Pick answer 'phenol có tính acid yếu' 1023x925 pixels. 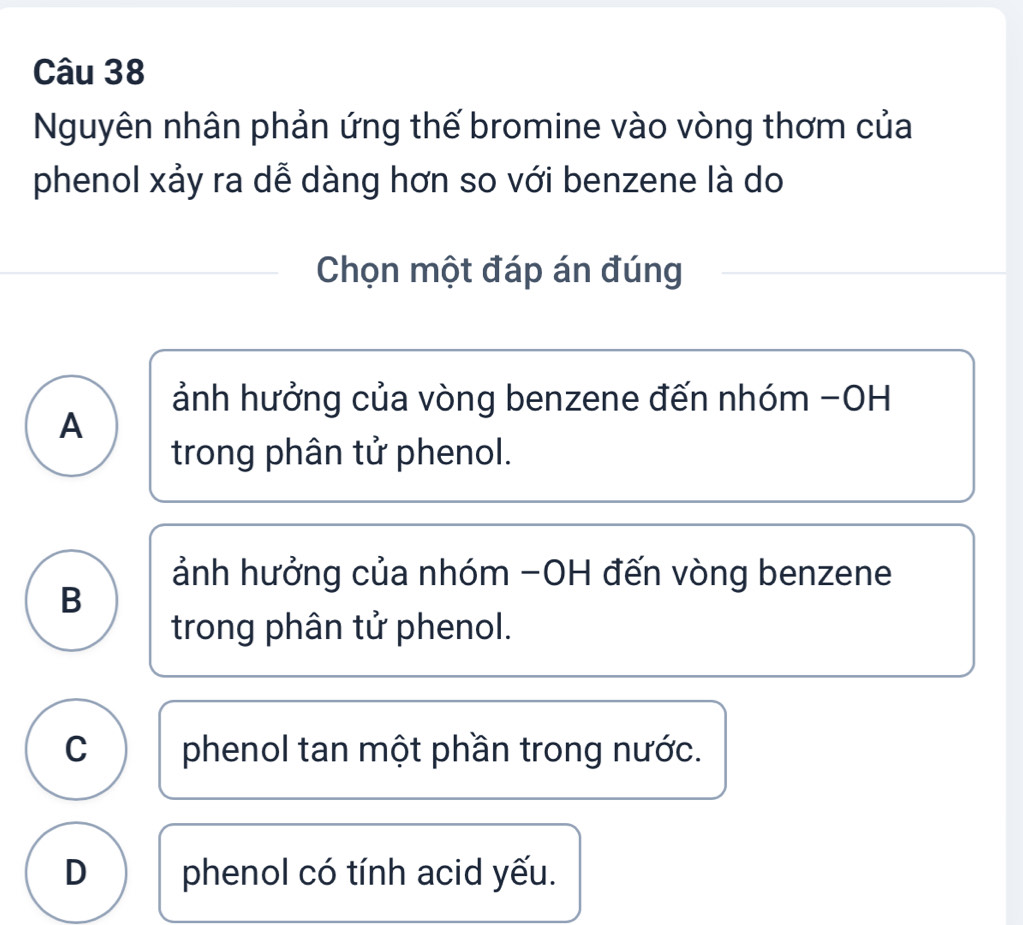(x=369, y=873)
